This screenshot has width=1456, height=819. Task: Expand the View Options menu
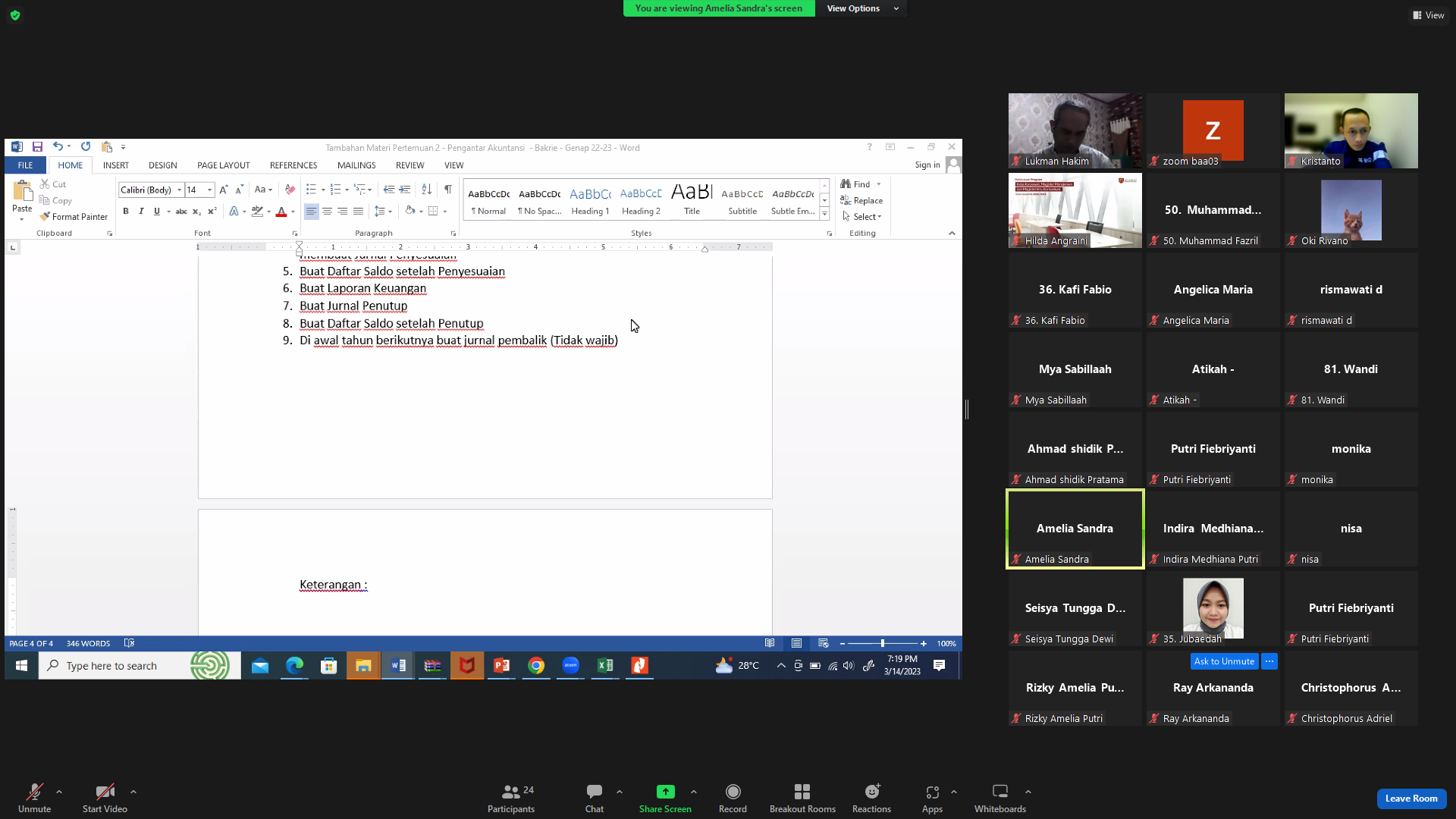click(x=862, y=8)
